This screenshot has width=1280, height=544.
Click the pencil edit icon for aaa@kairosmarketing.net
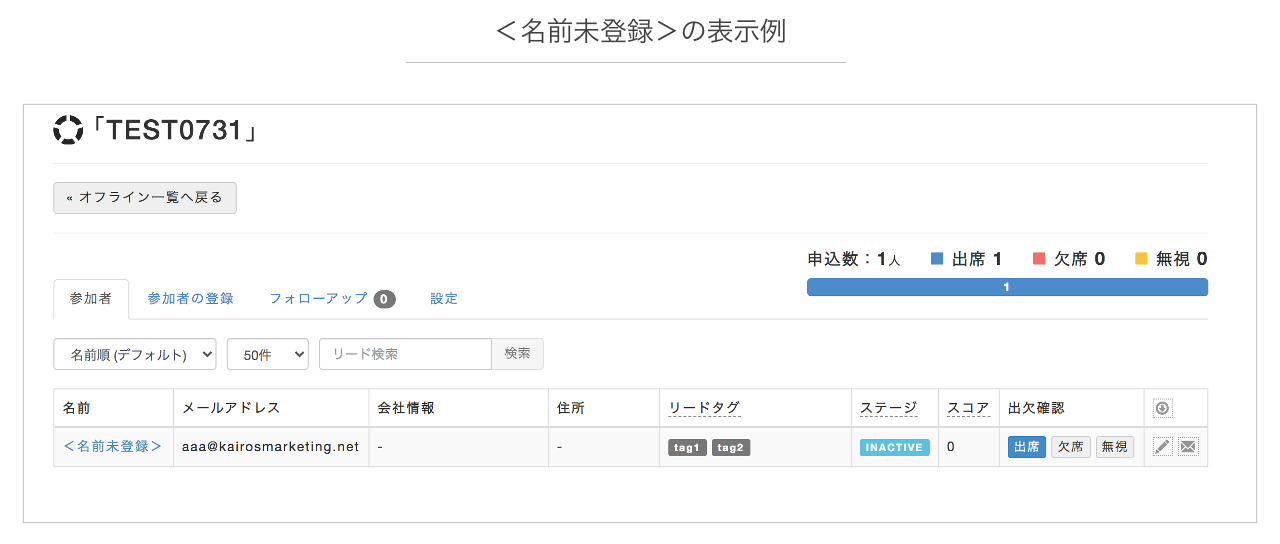tap(1162, 447)
